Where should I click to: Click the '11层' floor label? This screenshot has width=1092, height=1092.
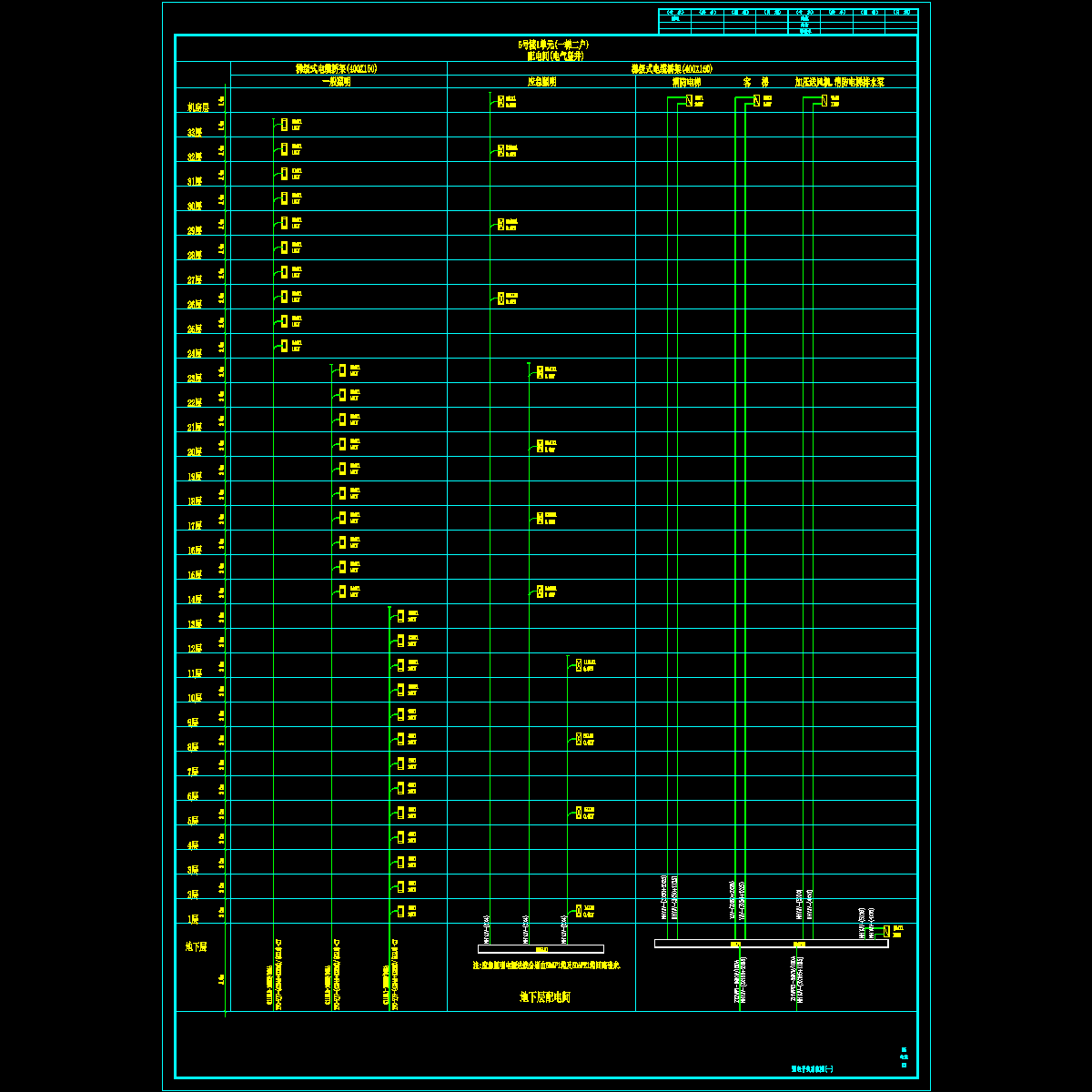[x=195, y=672]
